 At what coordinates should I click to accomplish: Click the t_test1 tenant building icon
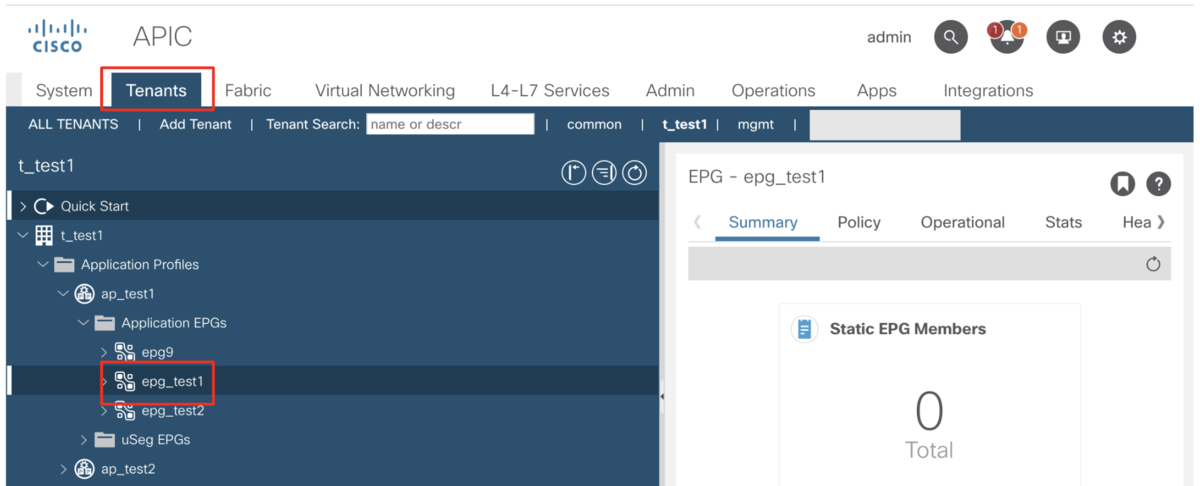44,235
